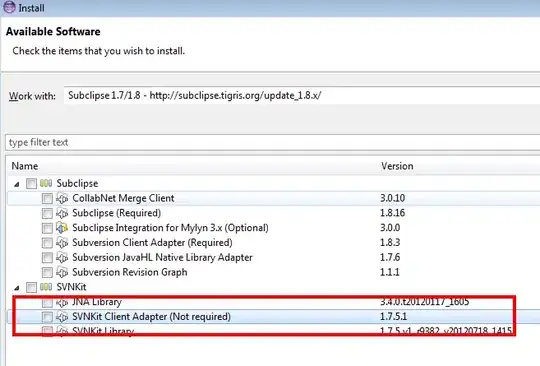540x366 pixels.
Task: Click the JNA Library plugin icon
Action: coord(62,302)
